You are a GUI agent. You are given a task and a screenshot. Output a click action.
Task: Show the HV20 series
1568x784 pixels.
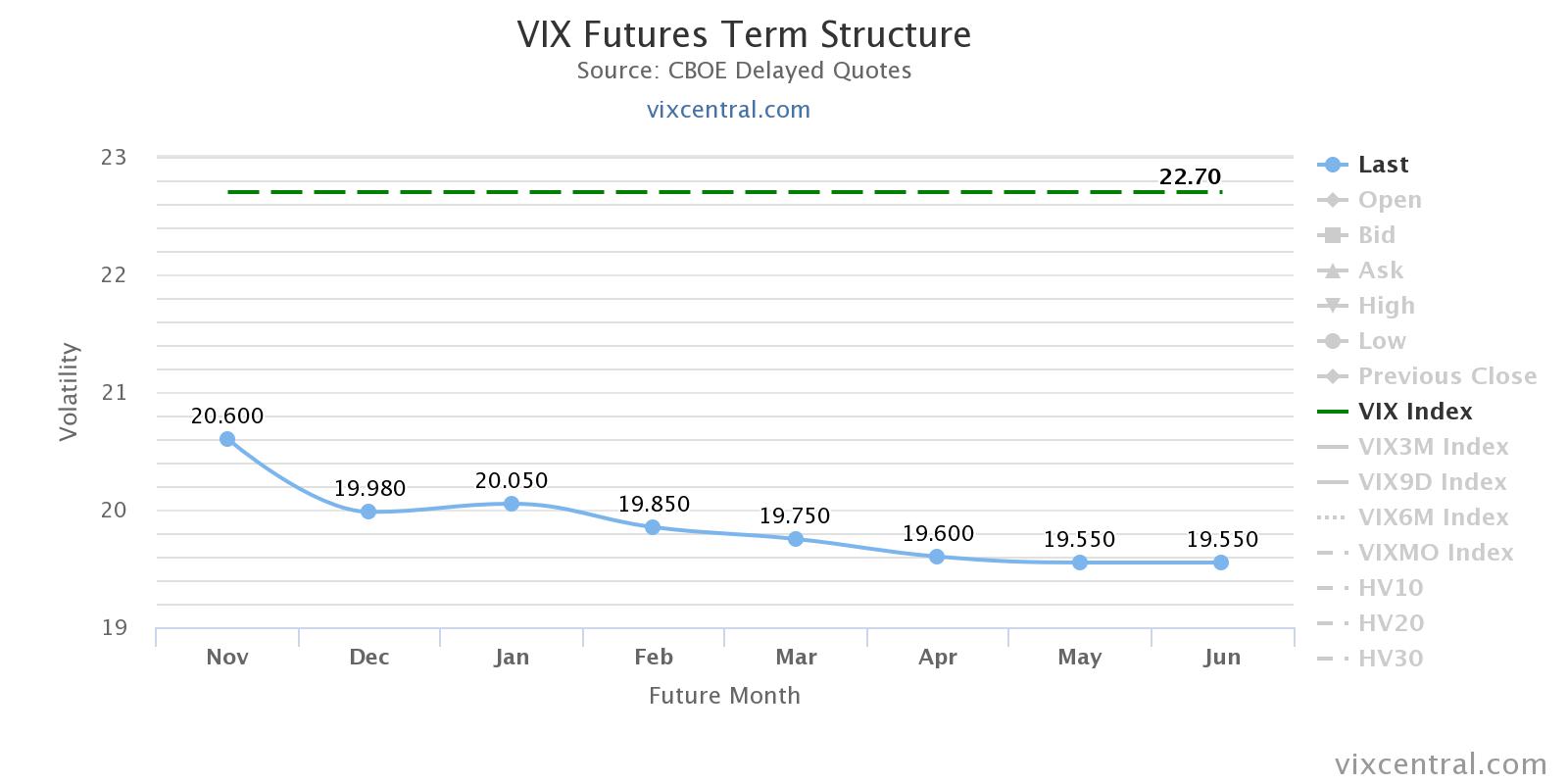point(1391,623)
